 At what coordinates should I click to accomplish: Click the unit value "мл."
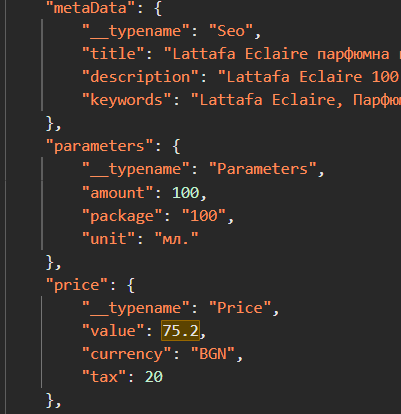click(176, 239)
